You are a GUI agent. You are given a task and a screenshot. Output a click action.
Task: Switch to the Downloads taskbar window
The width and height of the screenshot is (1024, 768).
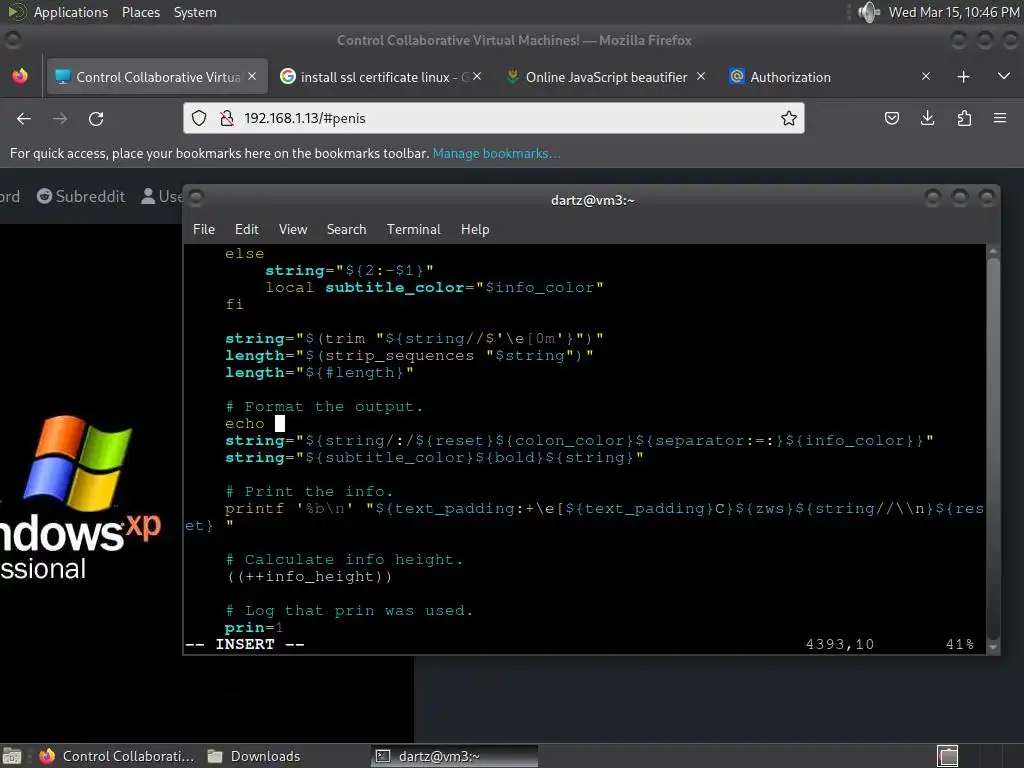click(255, 756)
